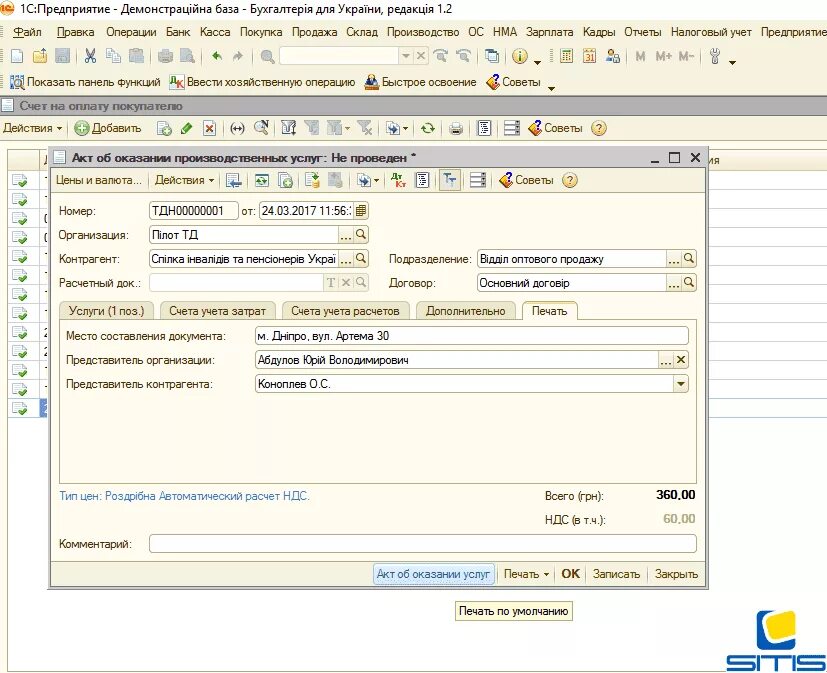The width and height of the screenshot is (827, 673).
Task: Open Действия dropdown in the invoice list toolbar
Action: (x=33, y=128)
